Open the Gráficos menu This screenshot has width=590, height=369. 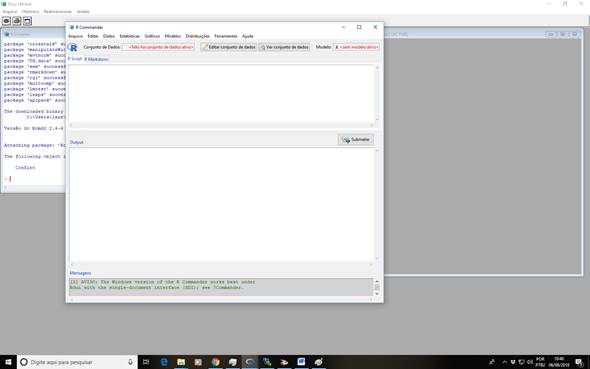[152, 36]
